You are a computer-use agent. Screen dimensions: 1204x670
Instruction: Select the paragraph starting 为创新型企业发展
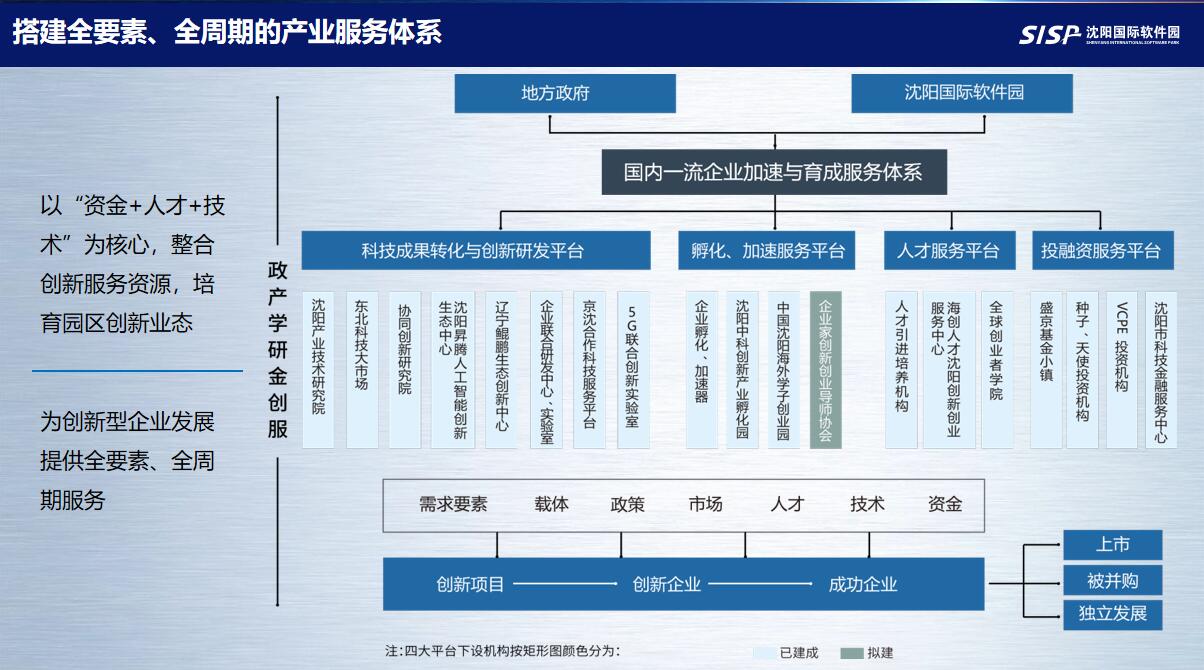pos(127,462)
